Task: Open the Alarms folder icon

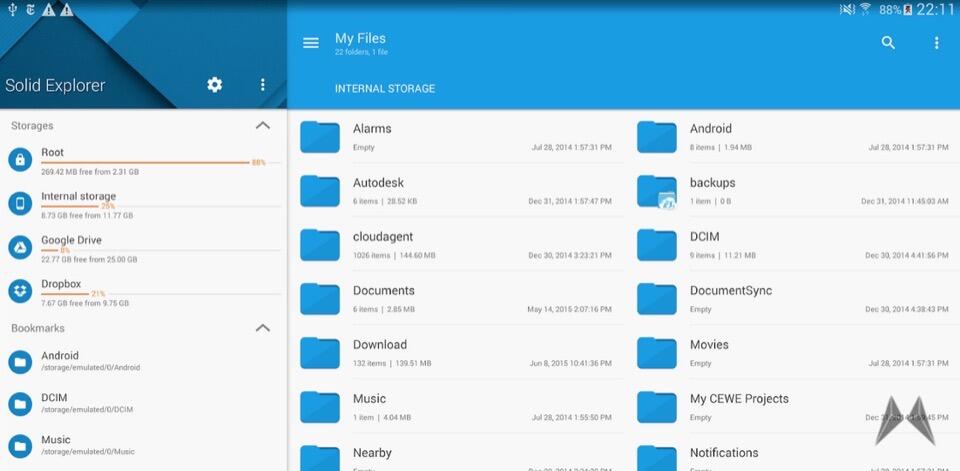Action: (320, 137)
